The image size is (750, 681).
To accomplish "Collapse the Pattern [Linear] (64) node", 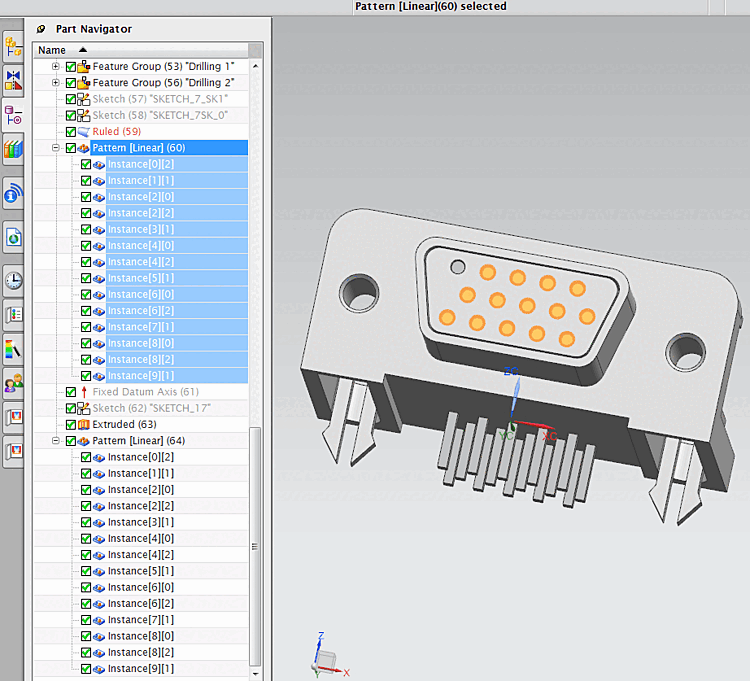I will click(56, 441).
